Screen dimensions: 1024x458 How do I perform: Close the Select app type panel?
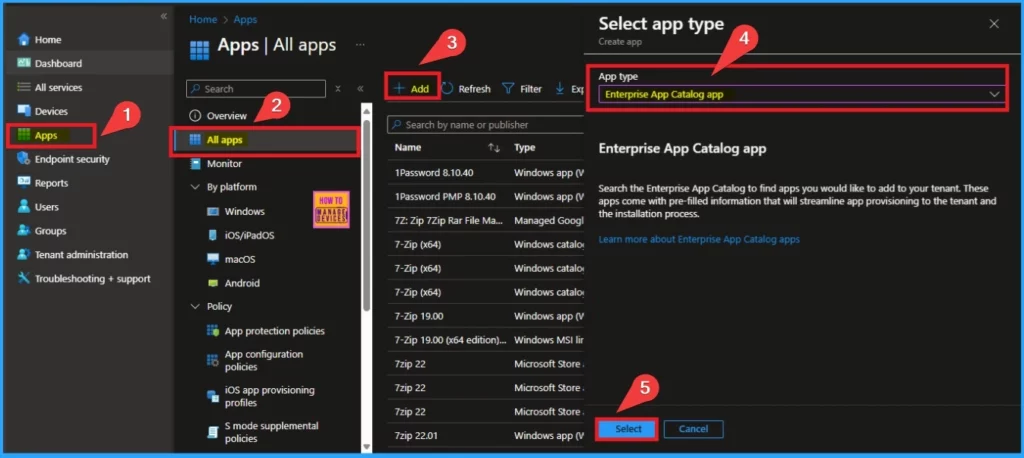[994, 24]
